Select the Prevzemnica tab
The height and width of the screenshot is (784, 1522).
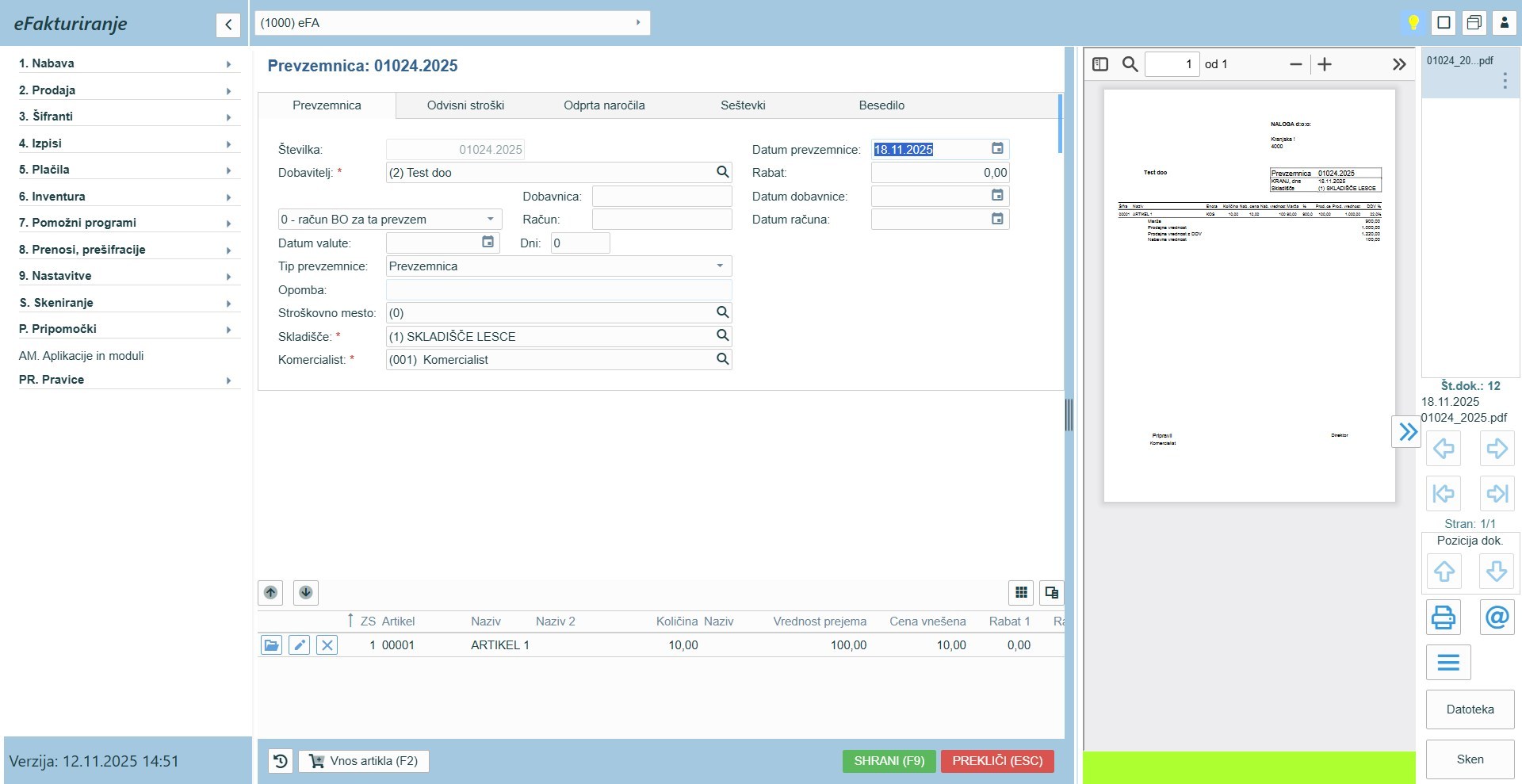coord(327,105)
